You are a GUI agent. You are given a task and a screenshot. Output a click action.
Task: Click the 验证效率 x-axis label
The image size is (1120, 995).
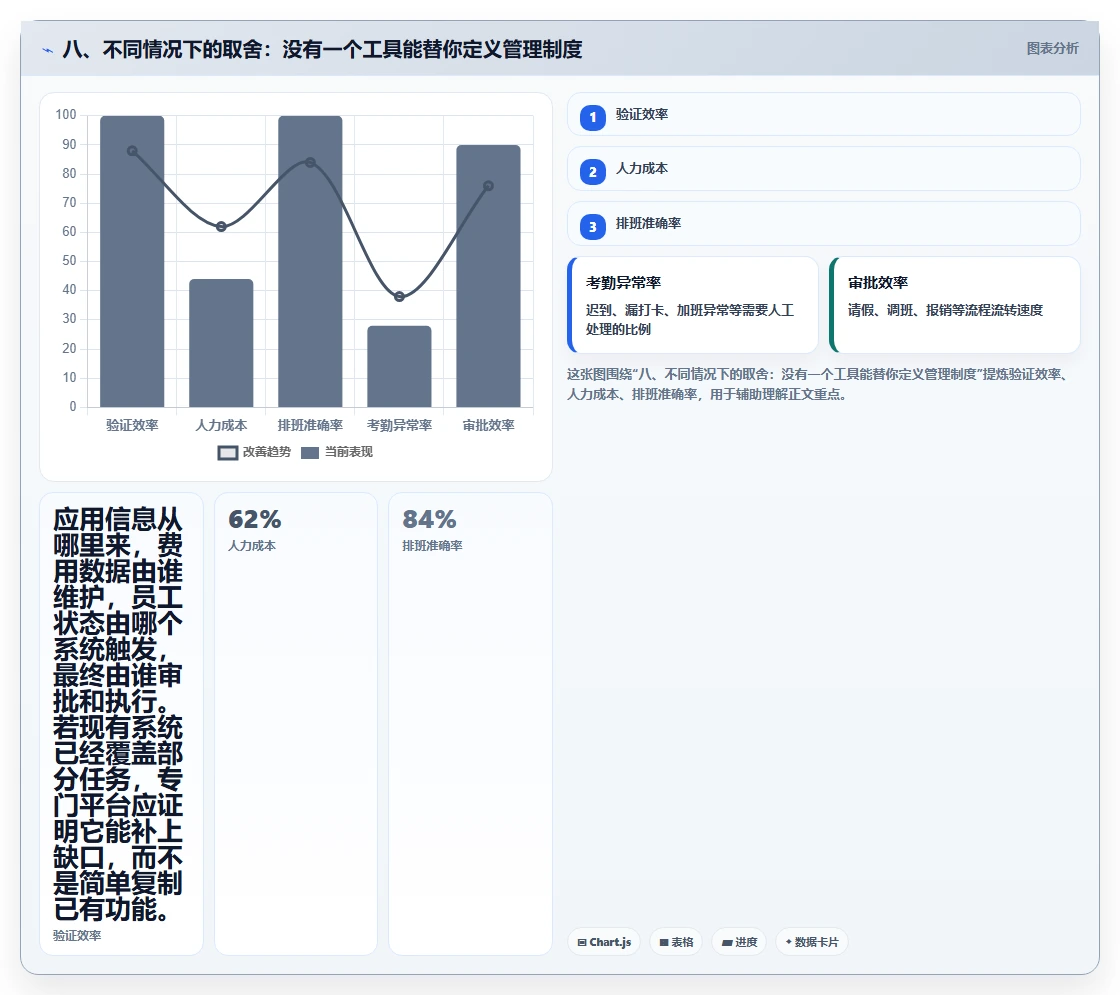tap(132, 426)
